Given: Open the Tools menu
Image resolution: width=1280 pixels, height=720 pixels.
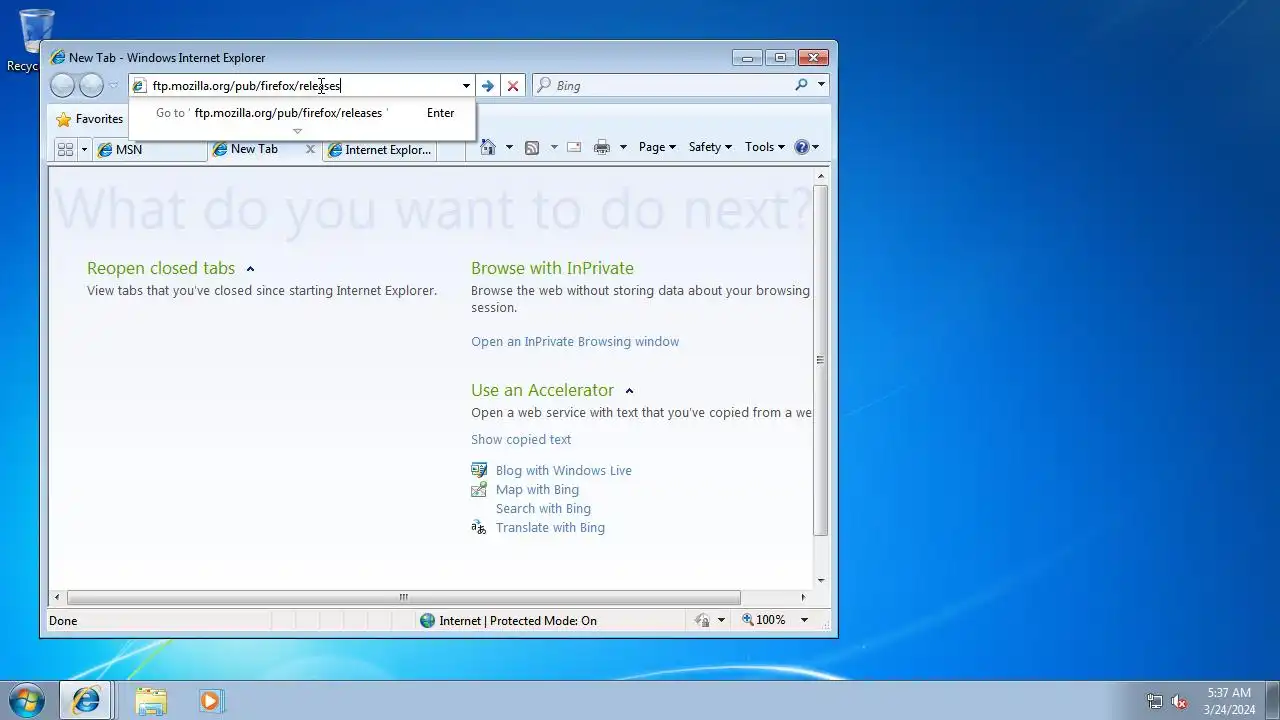Looking at the screenshot, I should pos(764,147).
